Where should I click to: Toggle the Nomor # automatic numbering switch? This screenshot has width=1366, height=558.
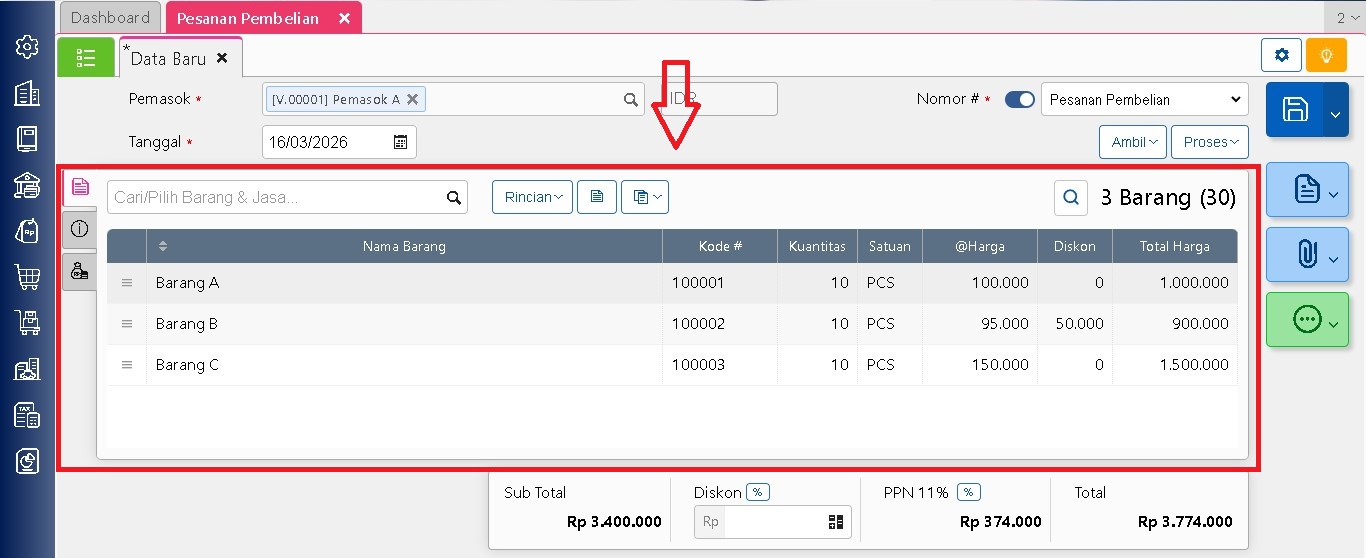click(x=1020, y=100)
